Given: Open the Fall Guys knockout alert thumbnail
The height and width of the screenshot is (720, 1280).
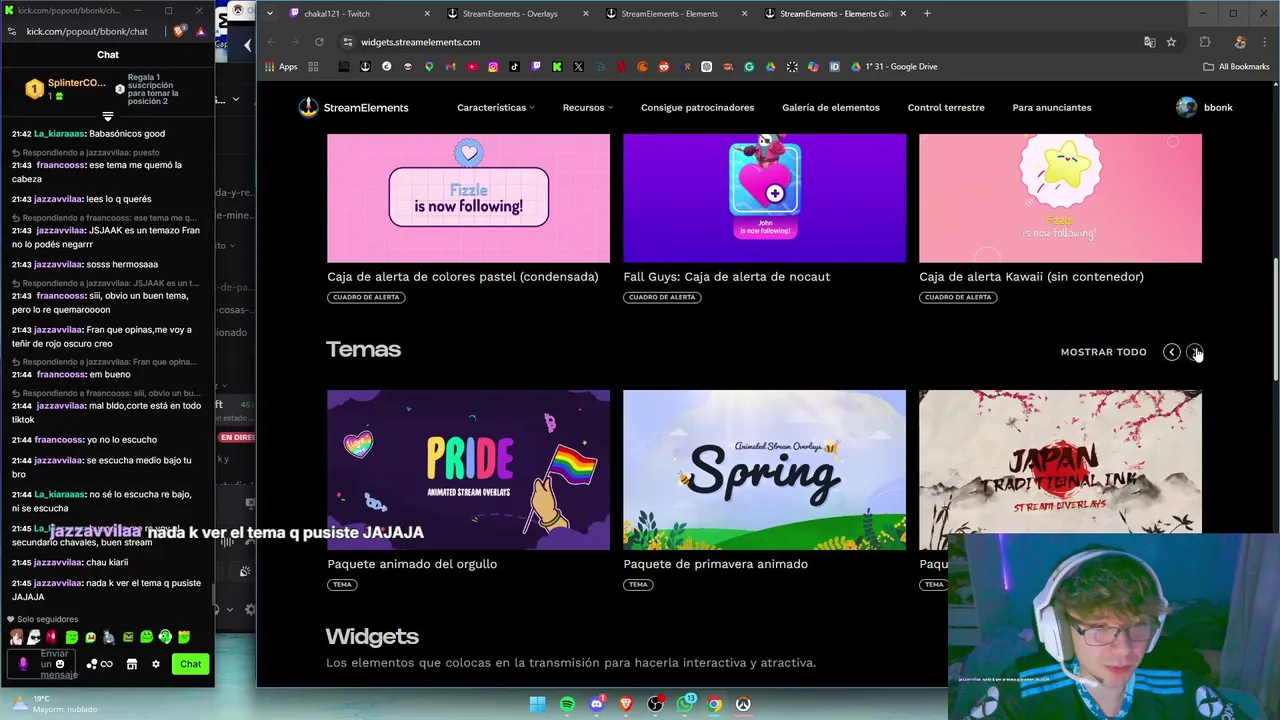Looking at the screenshot, I should coord(764,198).
